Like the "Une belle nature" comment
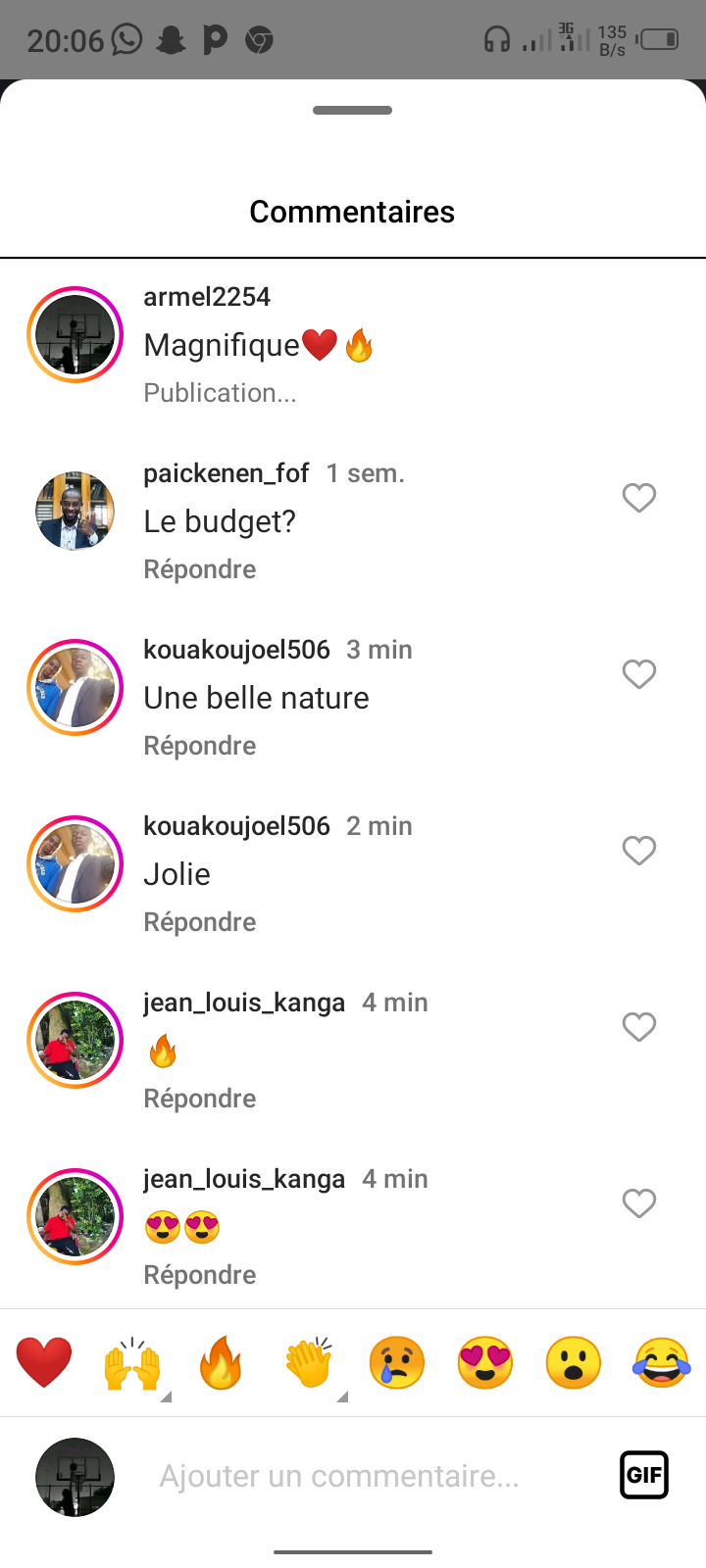 639,674
